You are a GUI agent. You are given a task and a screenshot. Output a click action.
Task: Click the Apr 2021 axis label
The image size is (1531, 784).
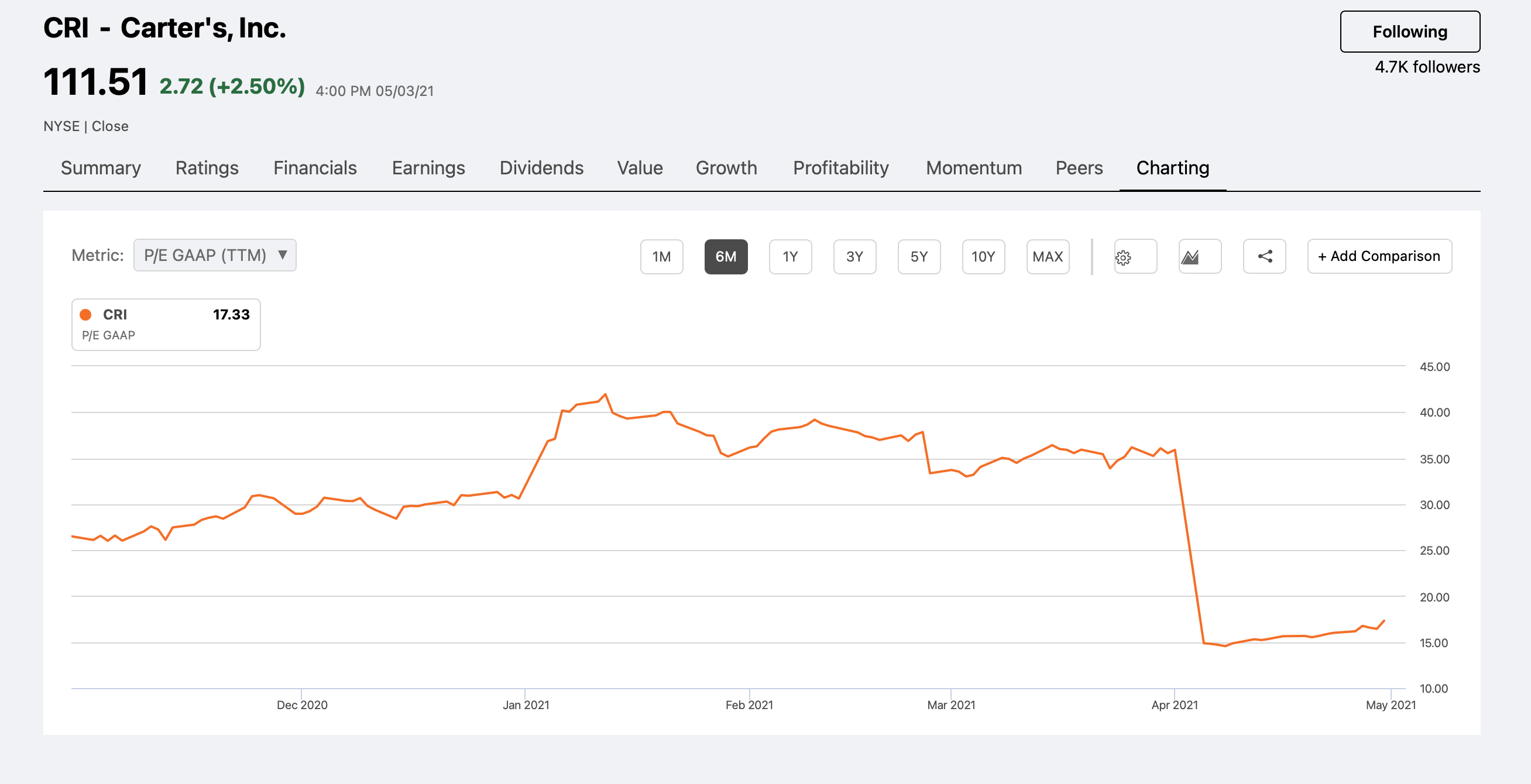coord(1175,705)
